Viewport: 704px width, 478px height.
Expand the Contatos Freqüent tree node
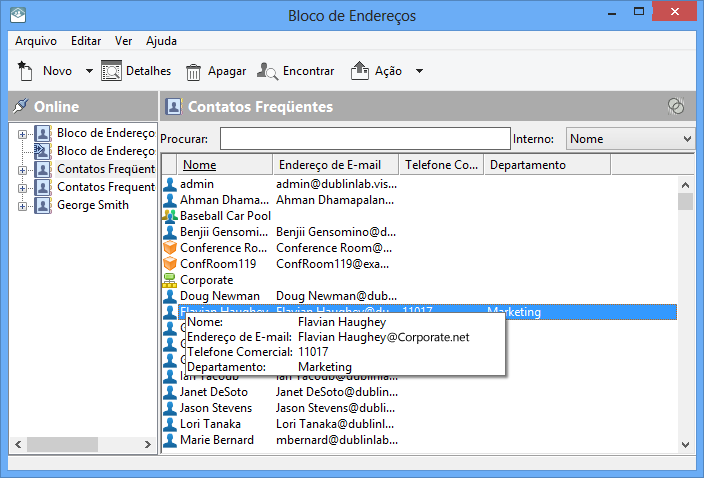22,170
